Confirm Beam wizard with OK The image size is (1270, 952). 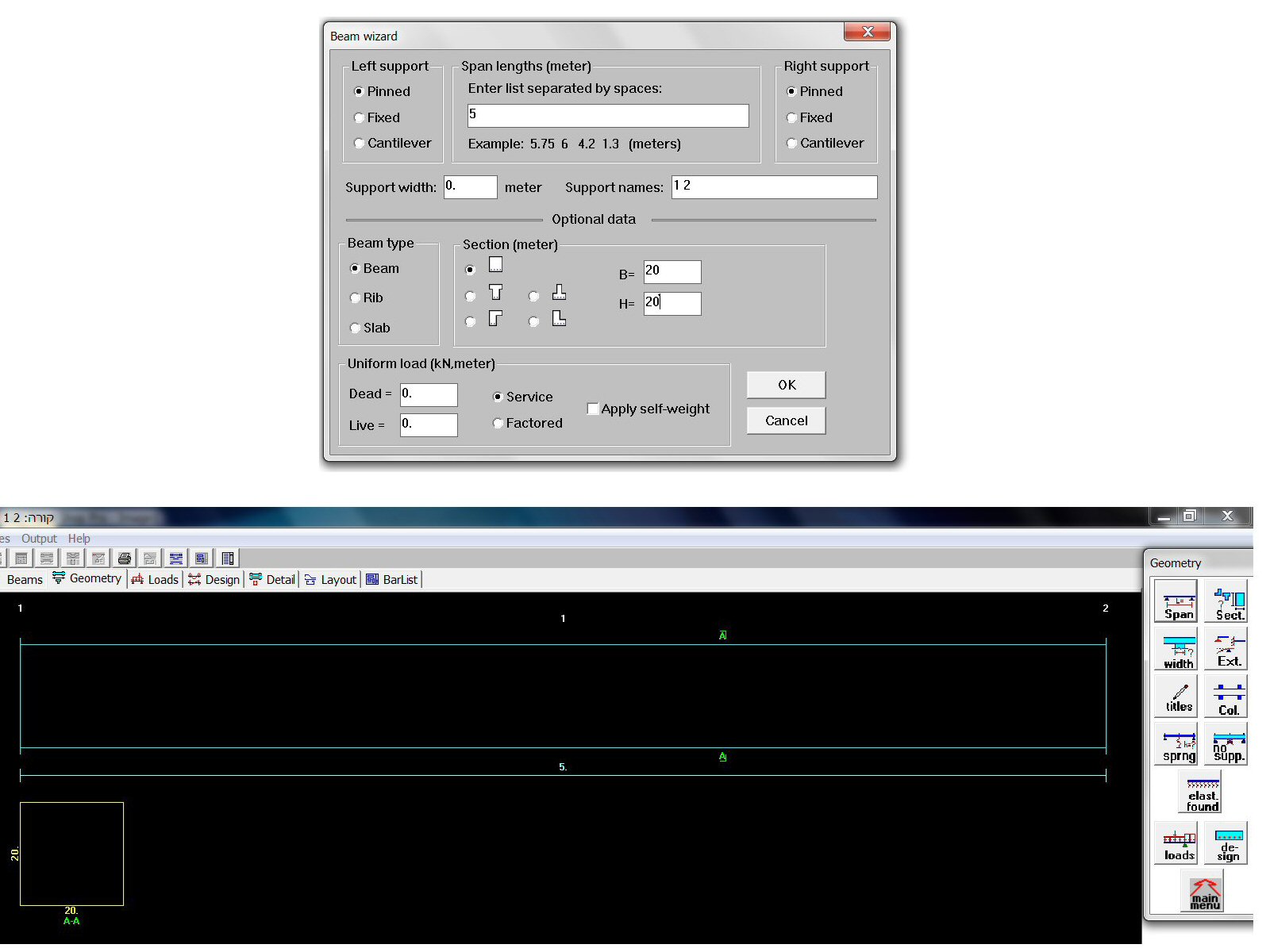[x=786, y=385]
